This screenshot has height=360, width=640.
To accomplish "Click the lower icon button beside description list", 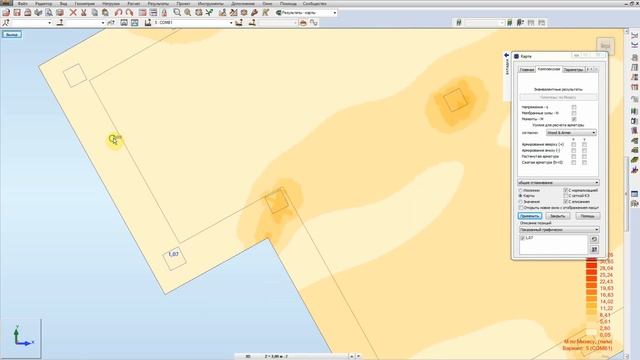I will 594,249.
